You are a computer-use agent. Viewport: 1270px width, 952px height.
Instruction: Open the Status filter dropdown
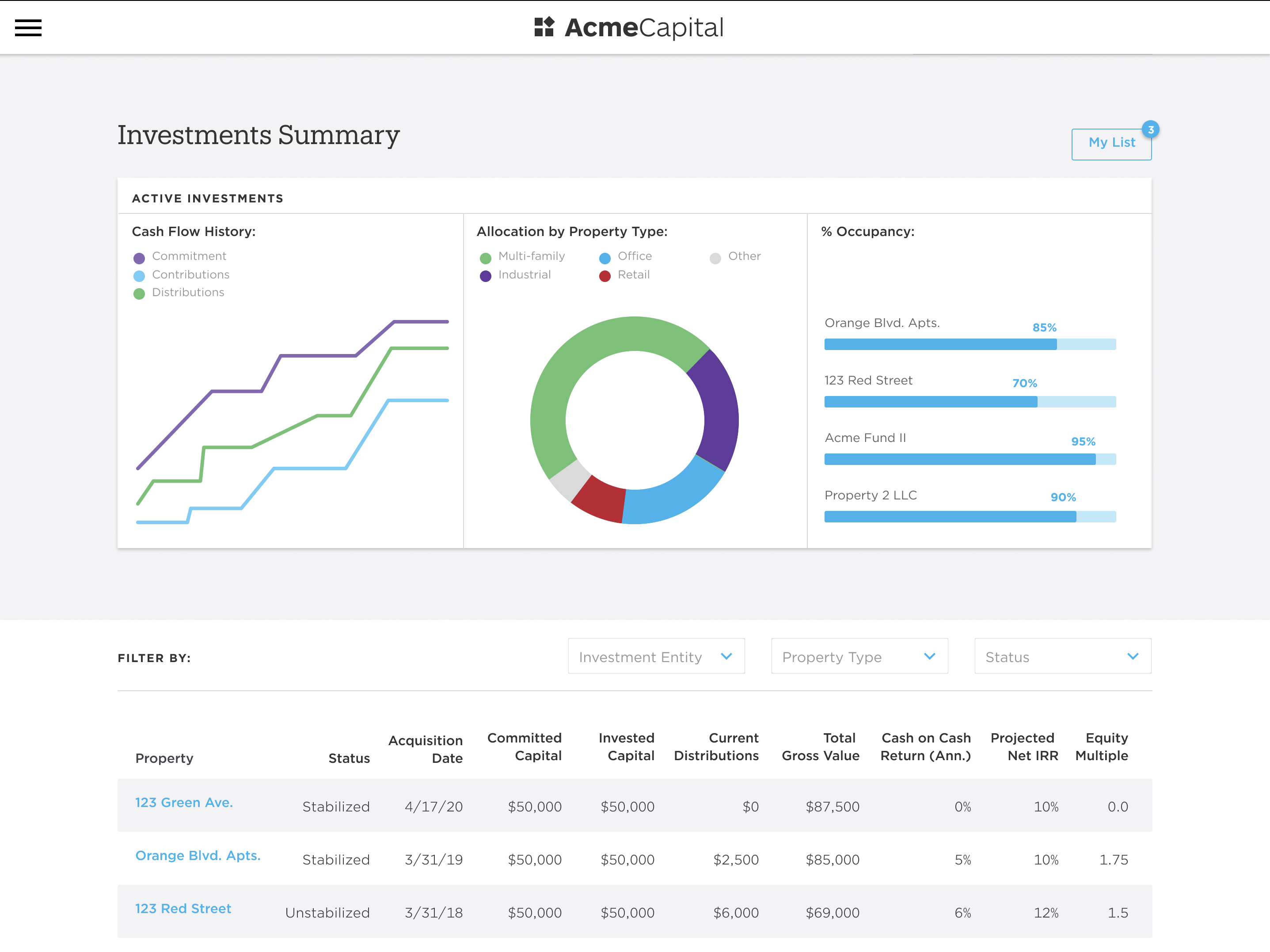pos(1062,656)
